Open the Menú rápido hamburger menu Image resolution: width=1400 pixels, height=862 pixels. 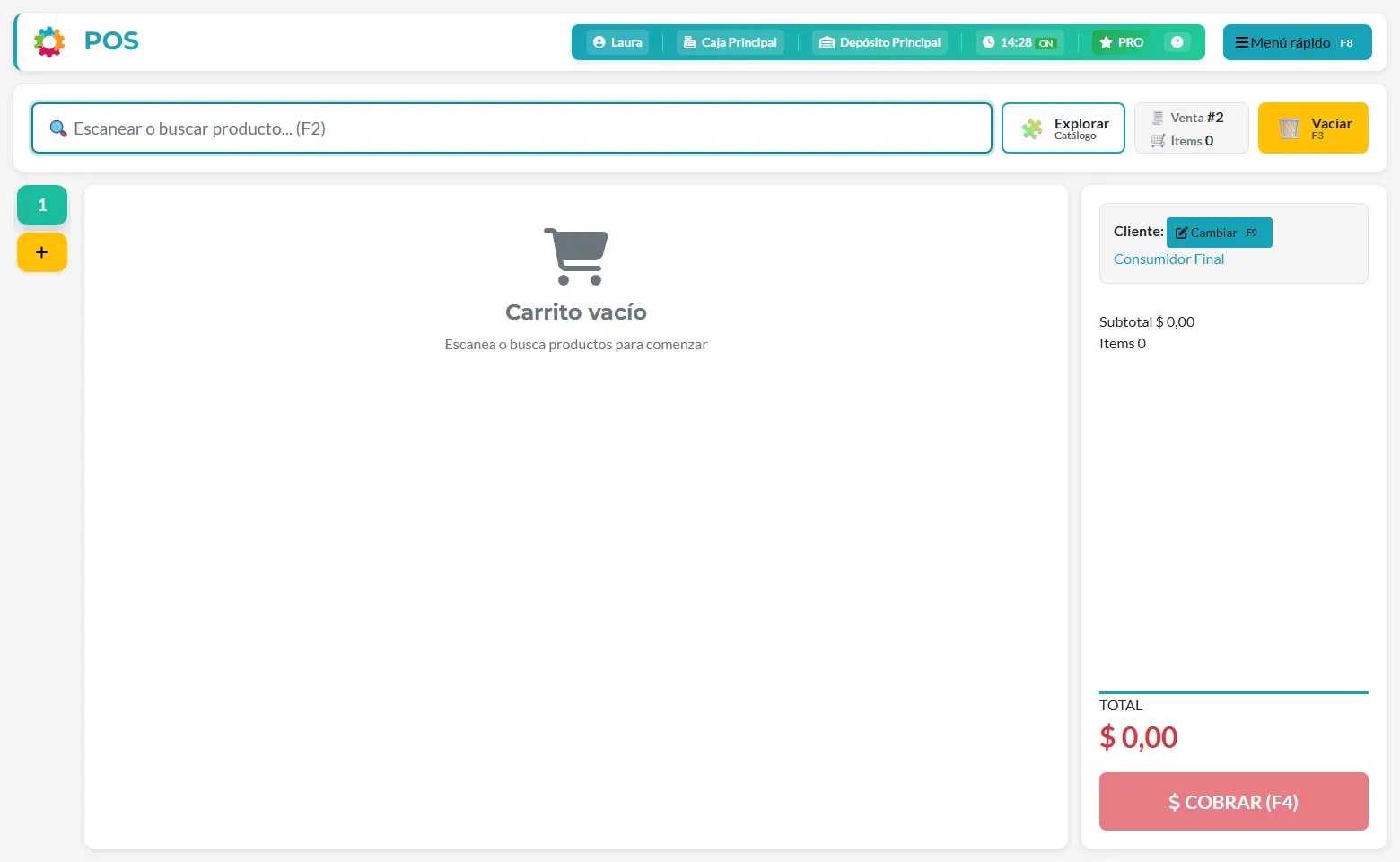1297,42
